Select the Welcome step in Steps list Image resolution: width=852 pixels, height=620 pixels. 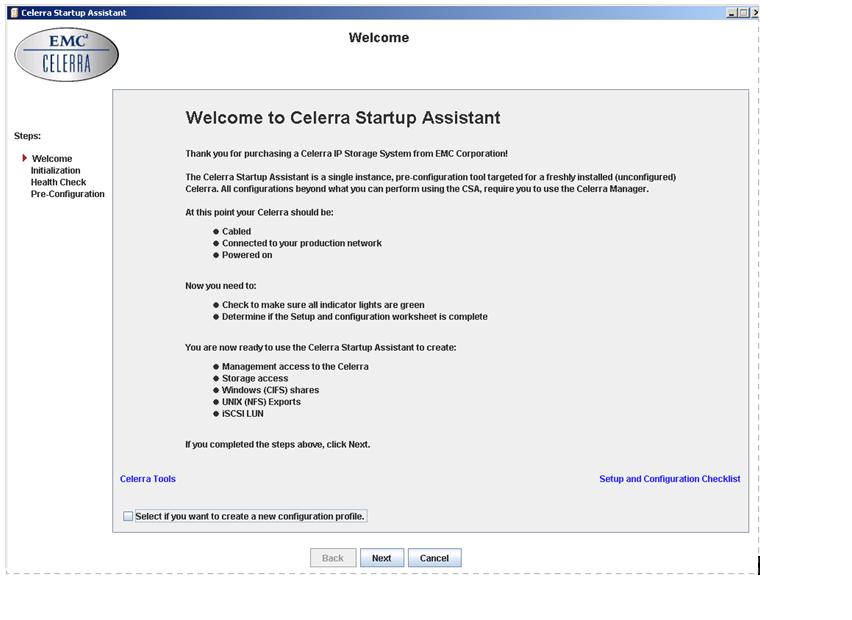tap(52, 159)
